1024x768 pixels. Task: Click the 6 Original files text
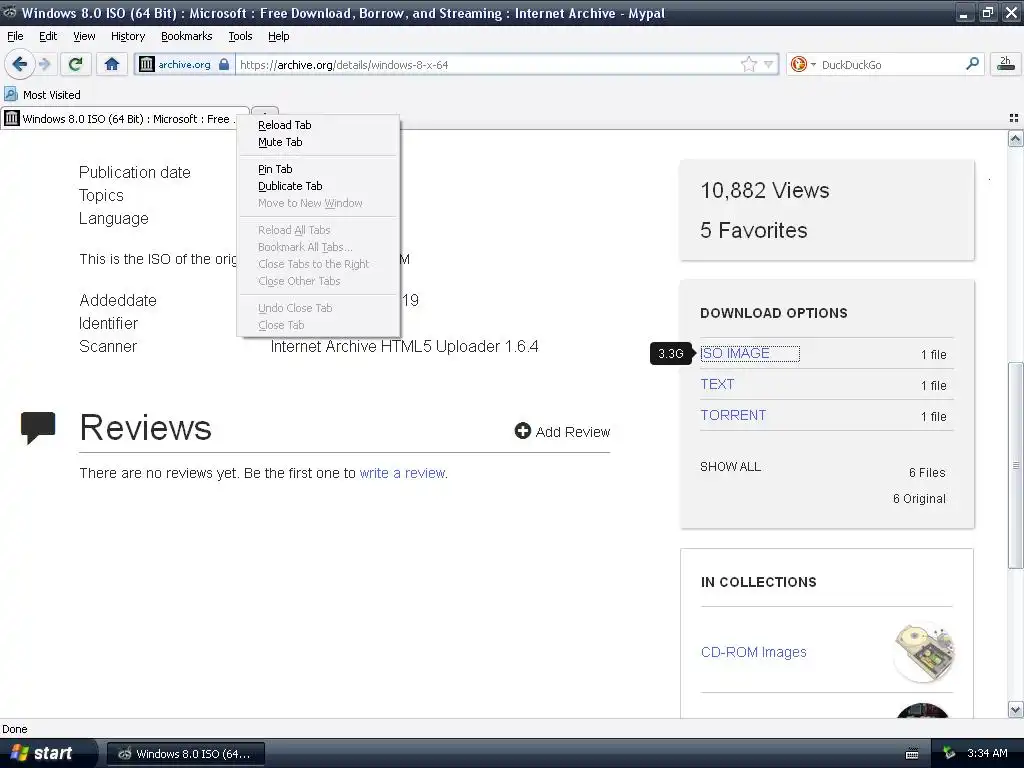(x=919, y=498)
